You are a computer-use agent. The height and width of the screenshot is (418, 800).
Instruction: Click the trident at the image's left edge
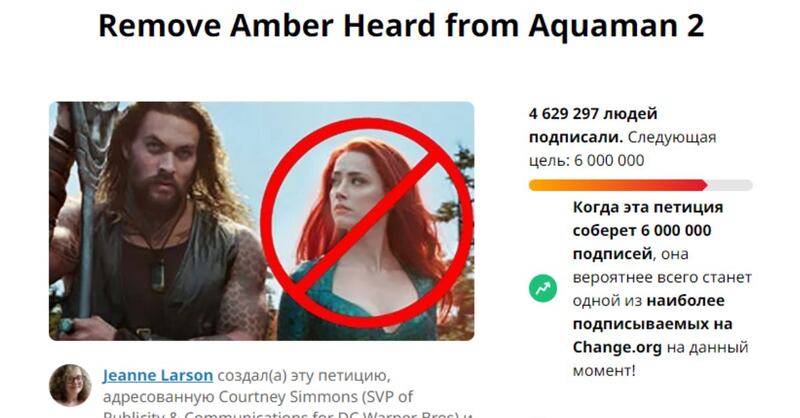[x=86, y=214]
